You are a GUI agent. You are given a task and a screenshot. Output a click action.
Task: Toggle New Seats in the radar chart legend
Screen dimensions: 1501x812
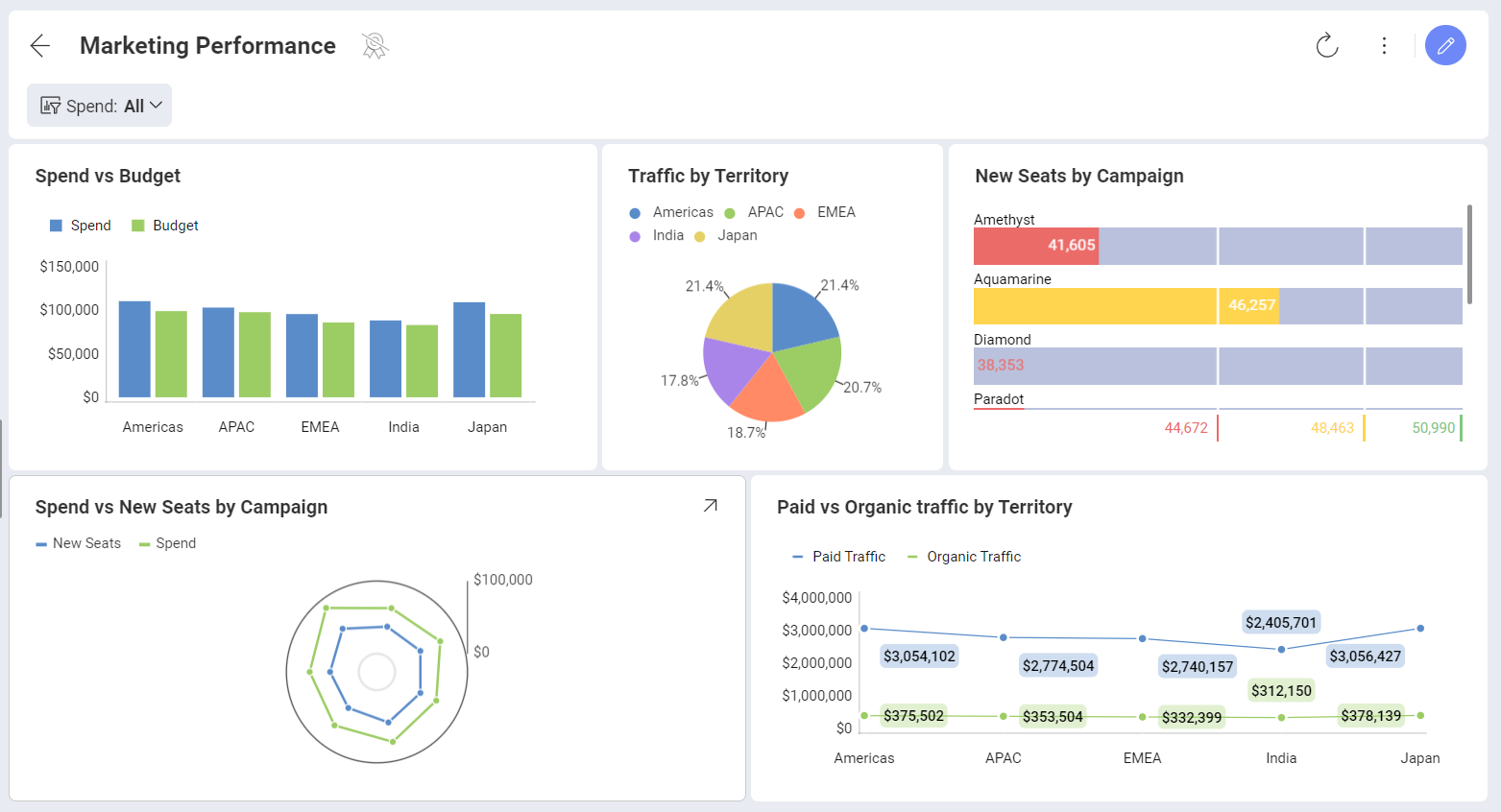click(78, 542)
